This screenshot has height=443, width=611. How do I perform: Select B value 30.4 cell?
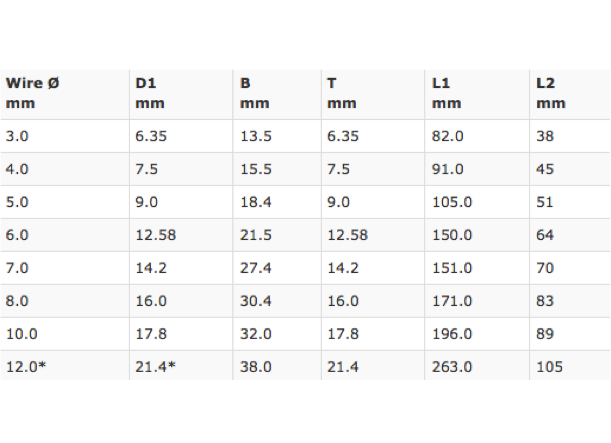(x=255, y=301)
